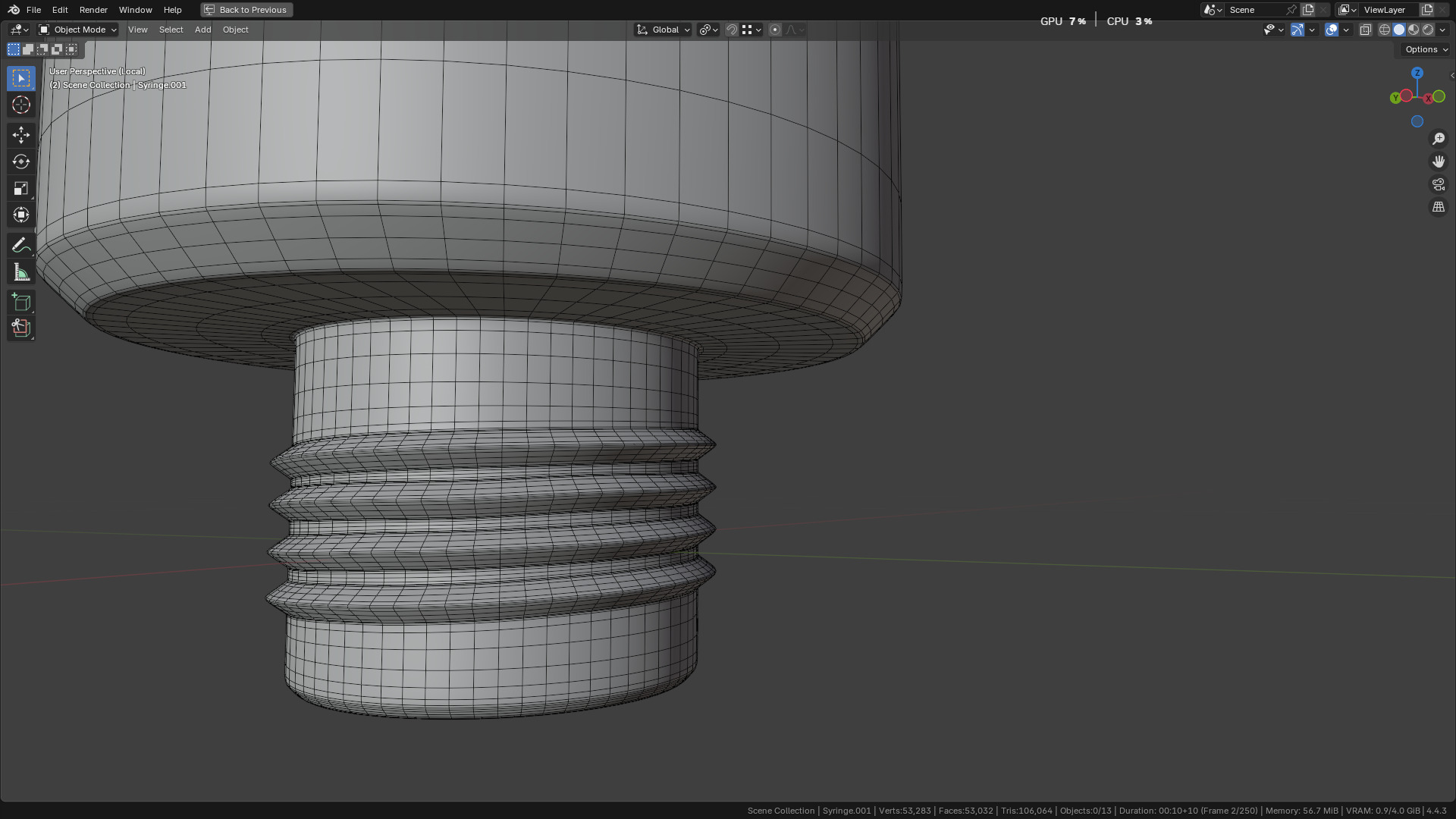Click the Z axis gizmo ball
Screen dimensions: 1456x819
1417,73
